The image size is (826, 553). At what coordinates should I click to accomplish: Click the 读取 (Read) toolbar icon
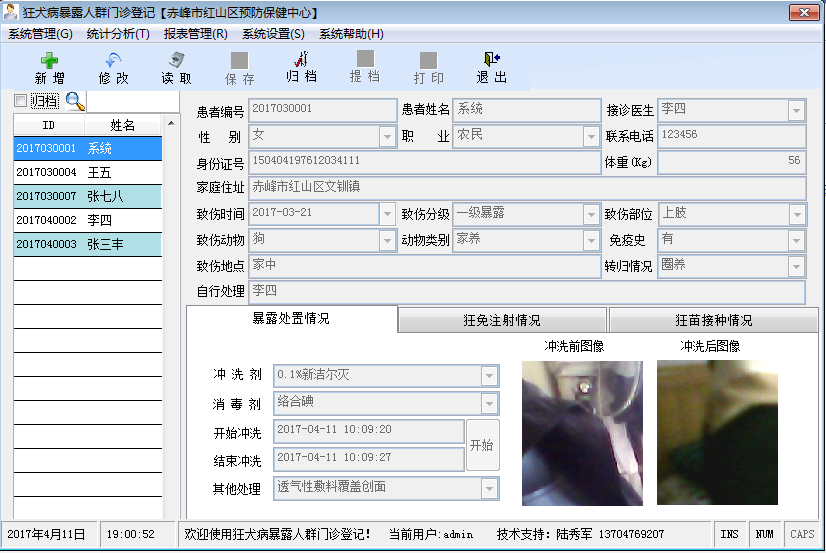(176, 61)
